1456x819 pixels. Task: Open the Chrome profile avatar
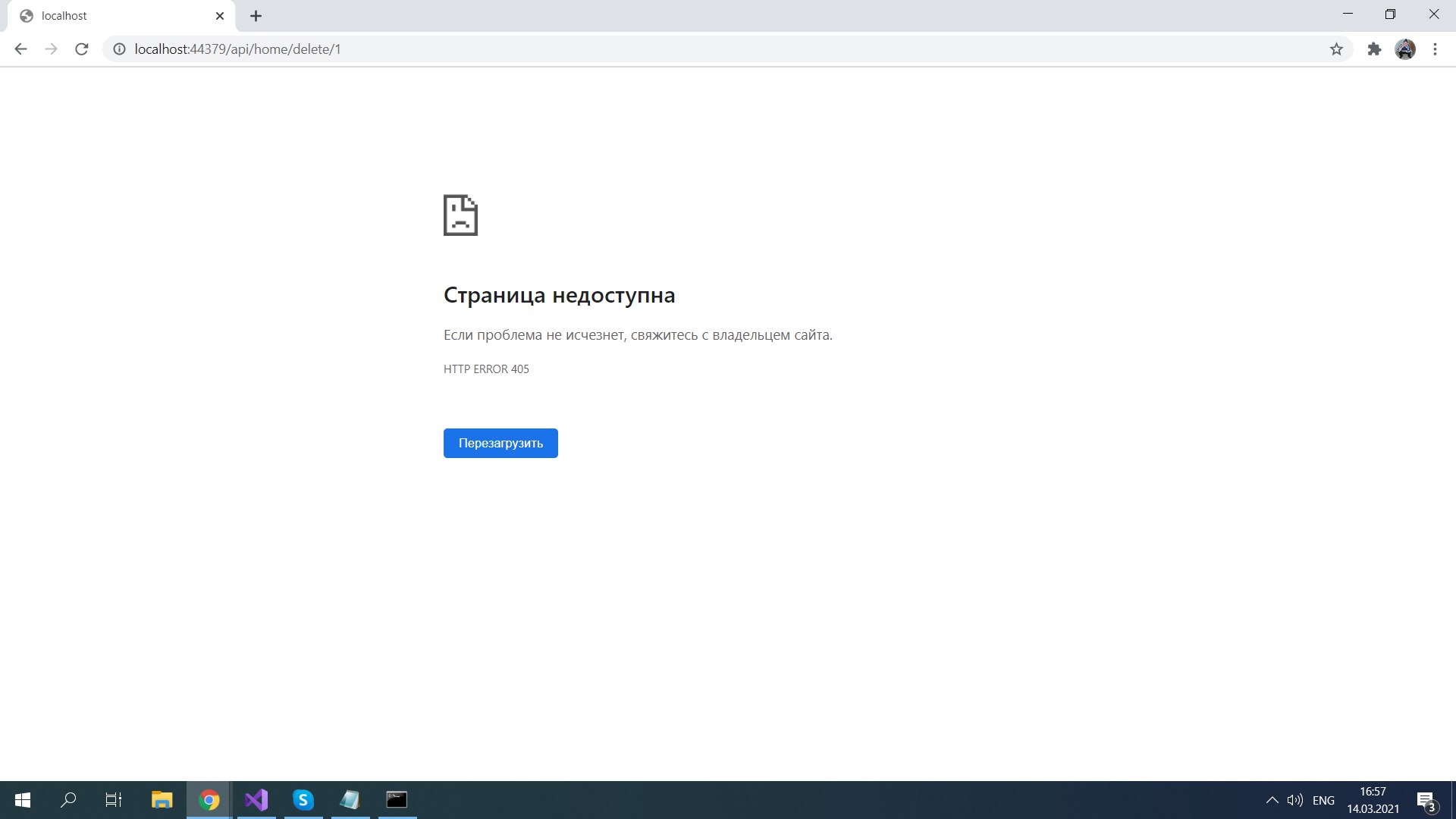coord(1405,49)
